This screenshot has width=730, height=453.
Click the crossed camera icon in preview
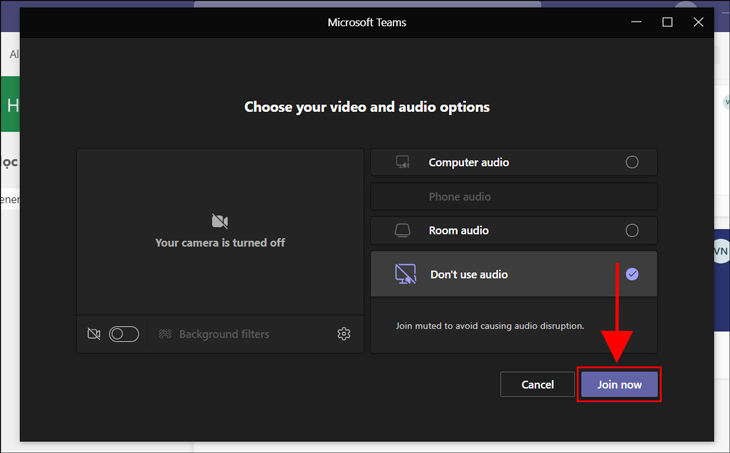point(220,221)
